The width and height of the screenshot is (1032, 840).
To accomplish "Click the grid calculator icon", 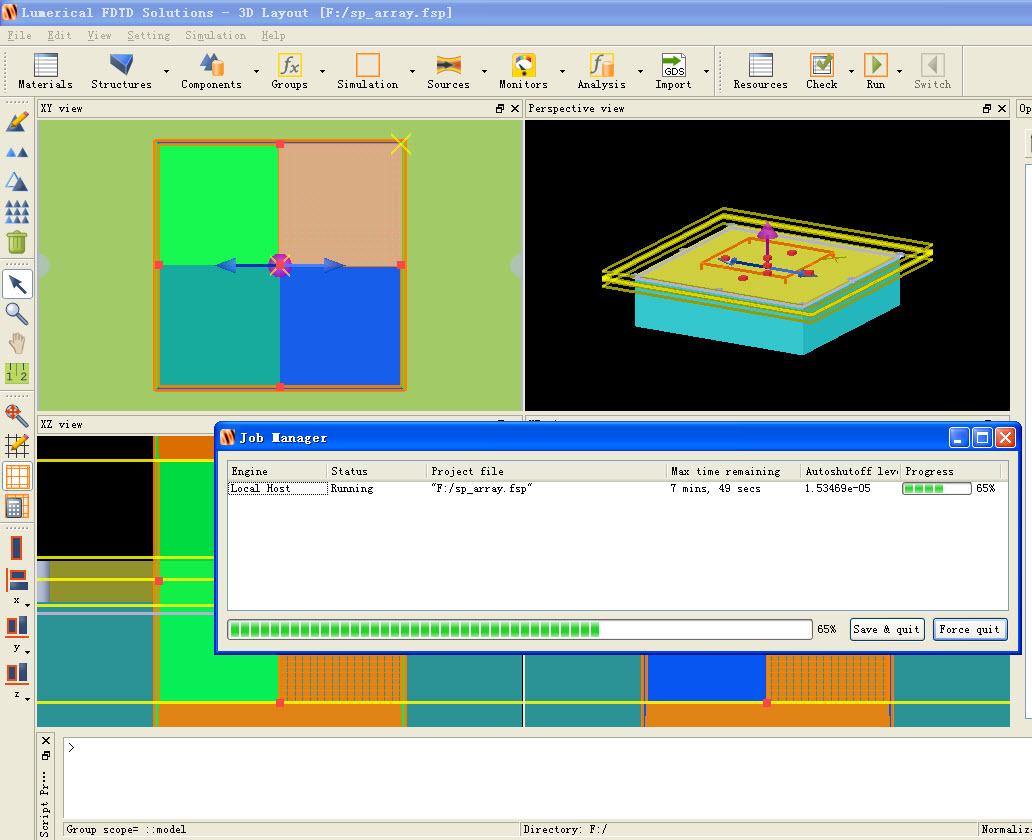I will pyautogui.click(x=17, y=506).
